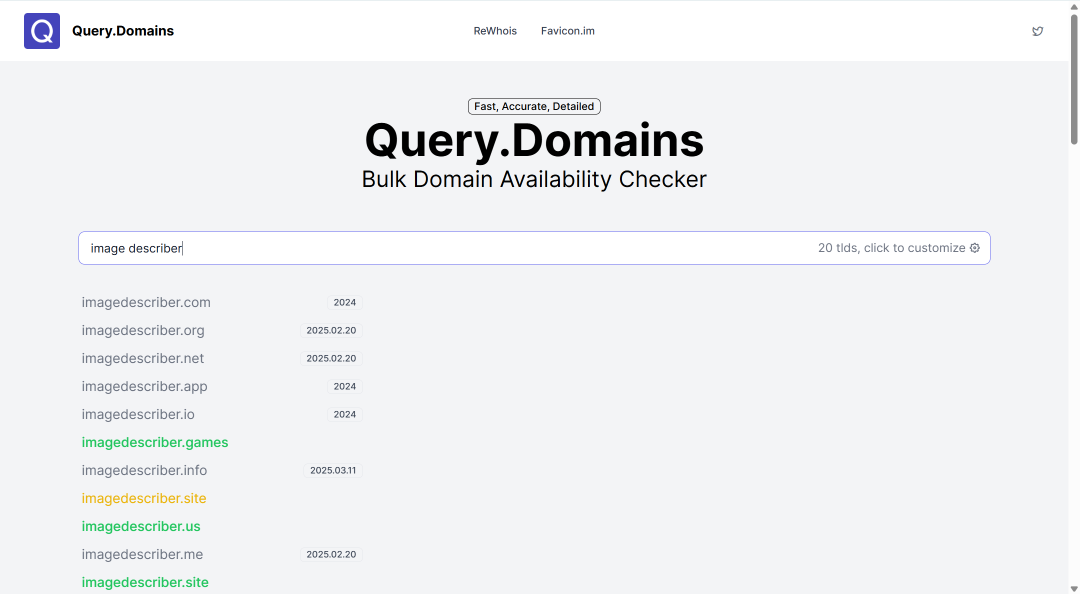Select imagedescriber.org domain result

[143, 331]
